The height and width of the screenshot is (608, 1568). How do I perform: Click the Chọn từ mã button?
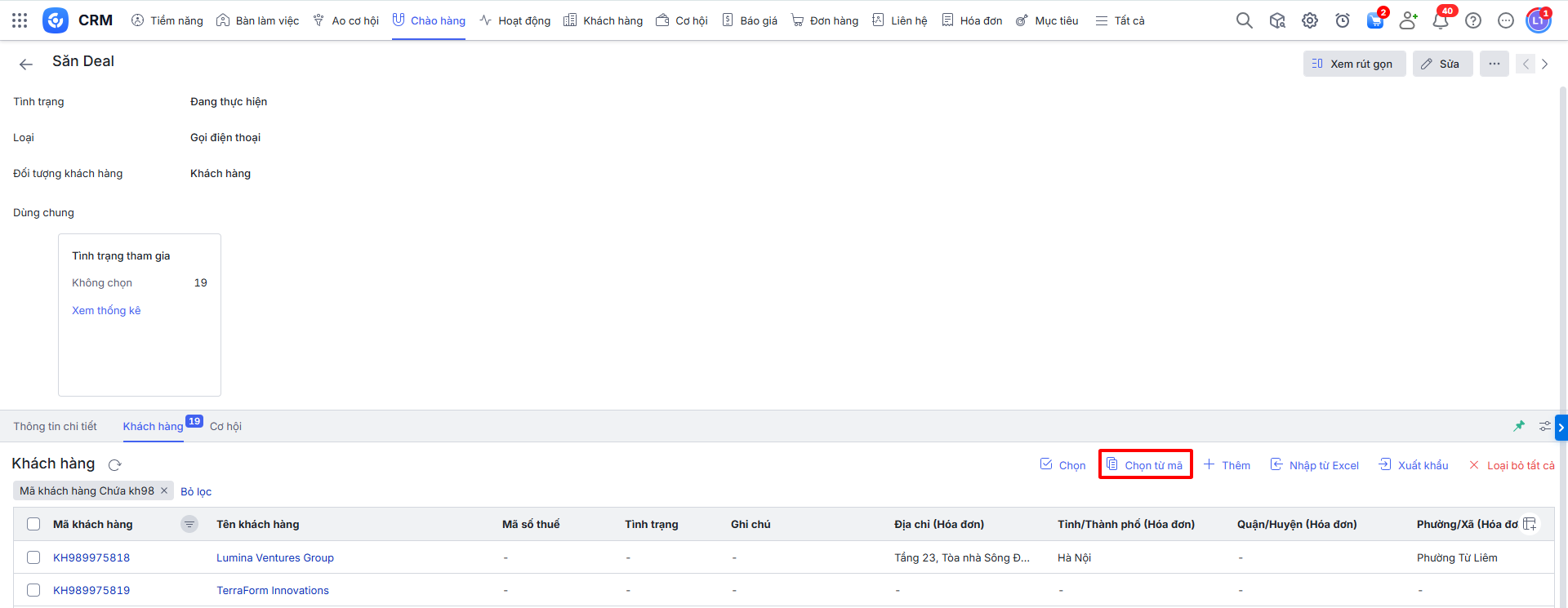1145,465
